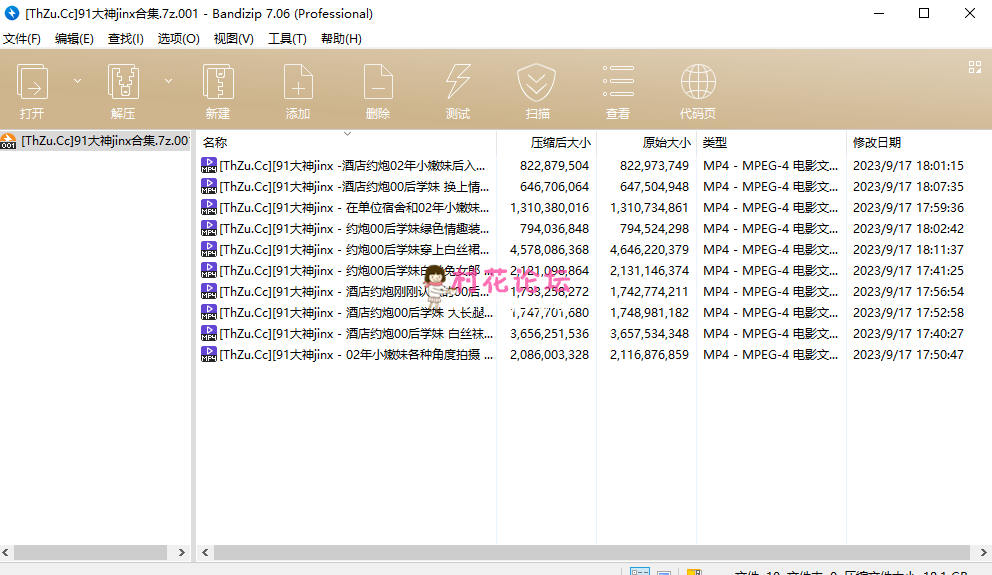This screenshot has height=575, width=992.
Task: Click the 查看 (View) list icon
Action: point(618,81)
